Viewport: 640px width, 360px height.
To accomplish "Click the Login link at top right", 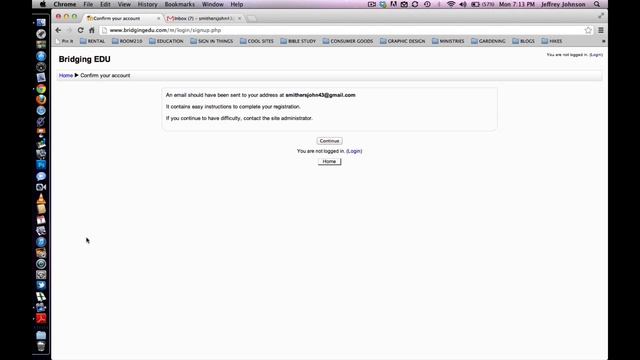I will point(596,55).
